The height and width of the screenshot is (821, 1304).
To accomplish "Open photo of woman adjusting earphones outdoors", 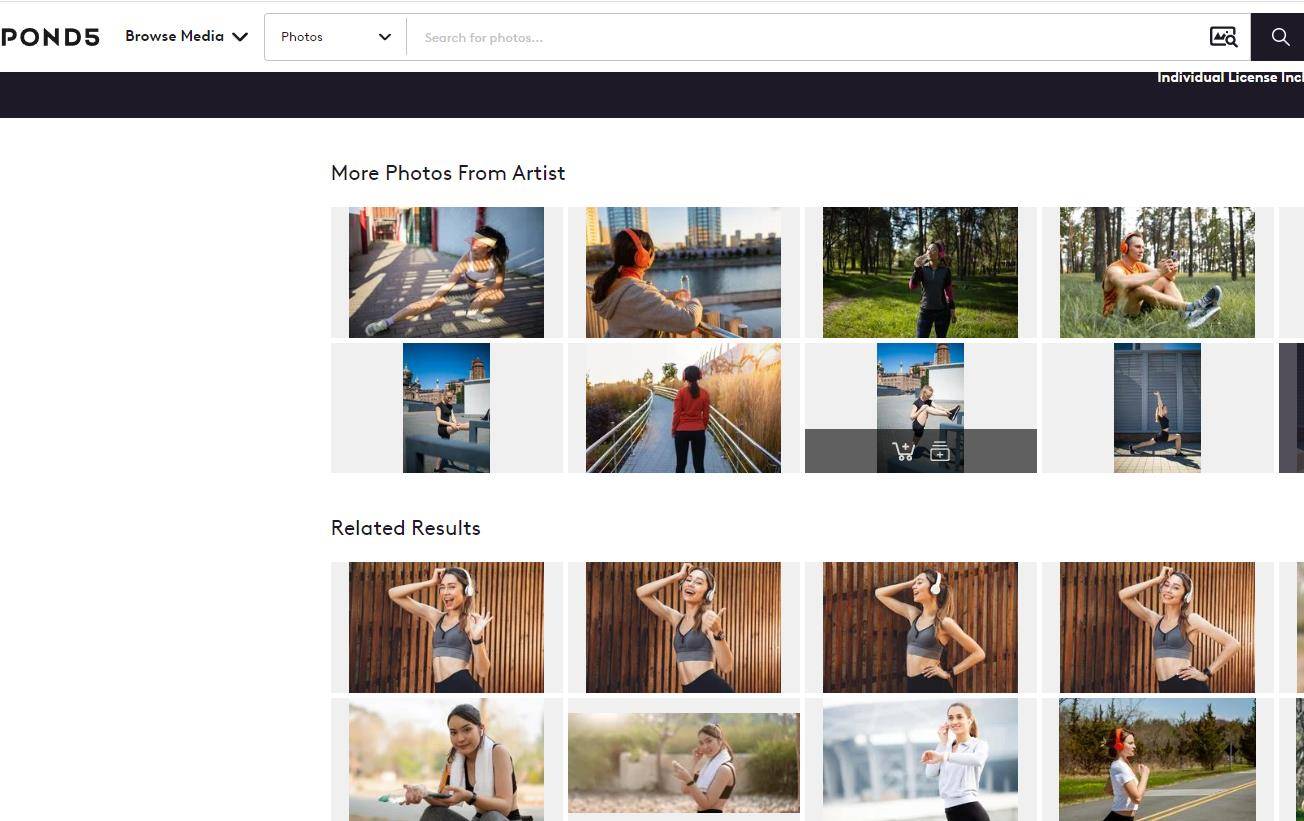I will [683, 762].
